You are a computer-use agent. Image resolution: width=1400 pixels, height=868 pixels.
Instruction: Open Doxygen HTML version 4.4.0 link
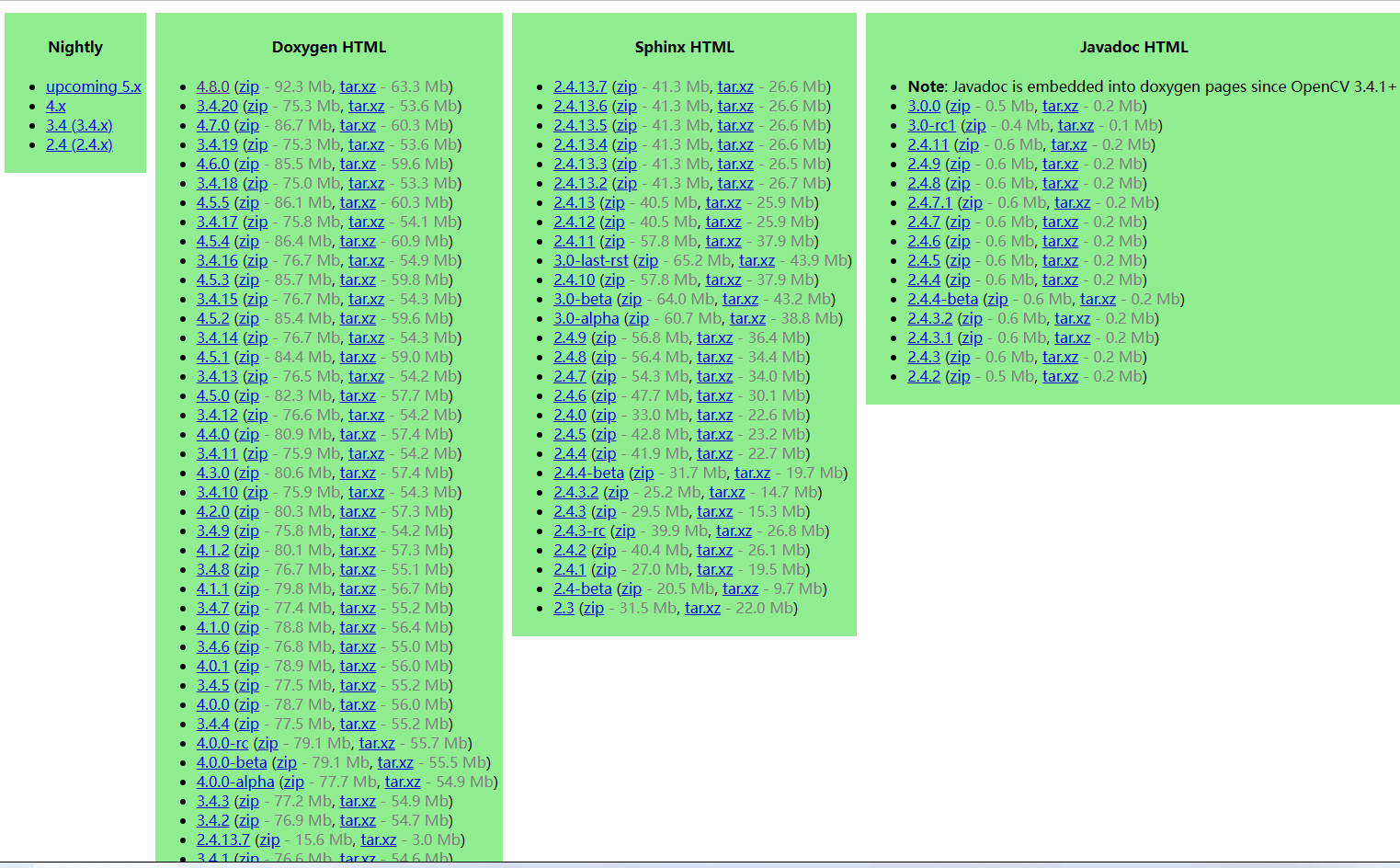(213, 434)
